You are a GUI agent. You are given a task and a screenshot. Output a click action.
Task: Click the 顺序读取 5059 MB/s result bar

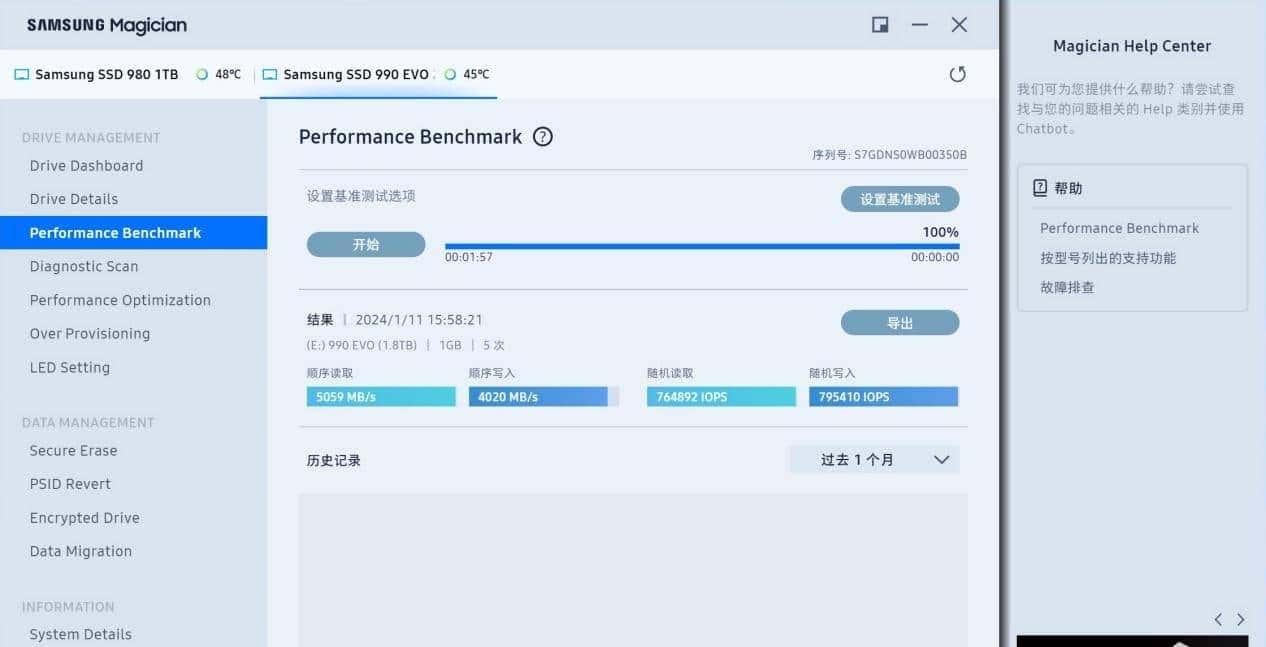tap(381, 397)
